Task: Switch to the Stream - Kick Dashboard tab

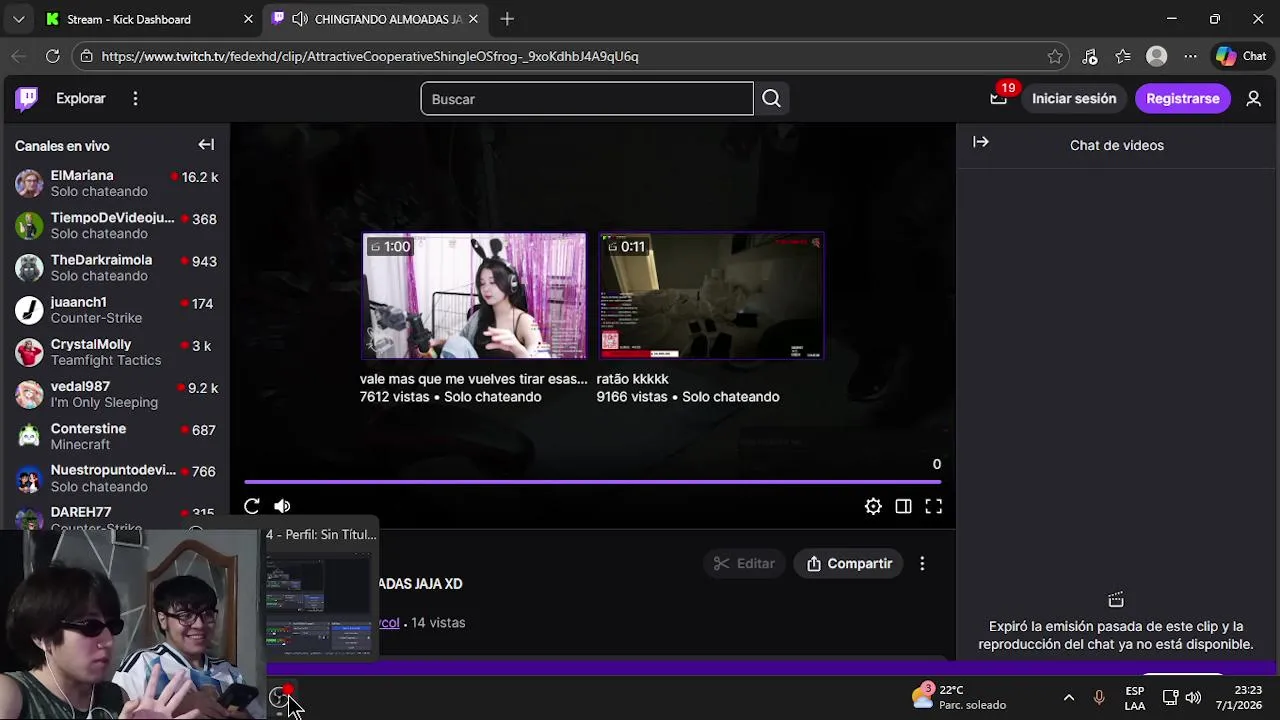Action: 148,19
